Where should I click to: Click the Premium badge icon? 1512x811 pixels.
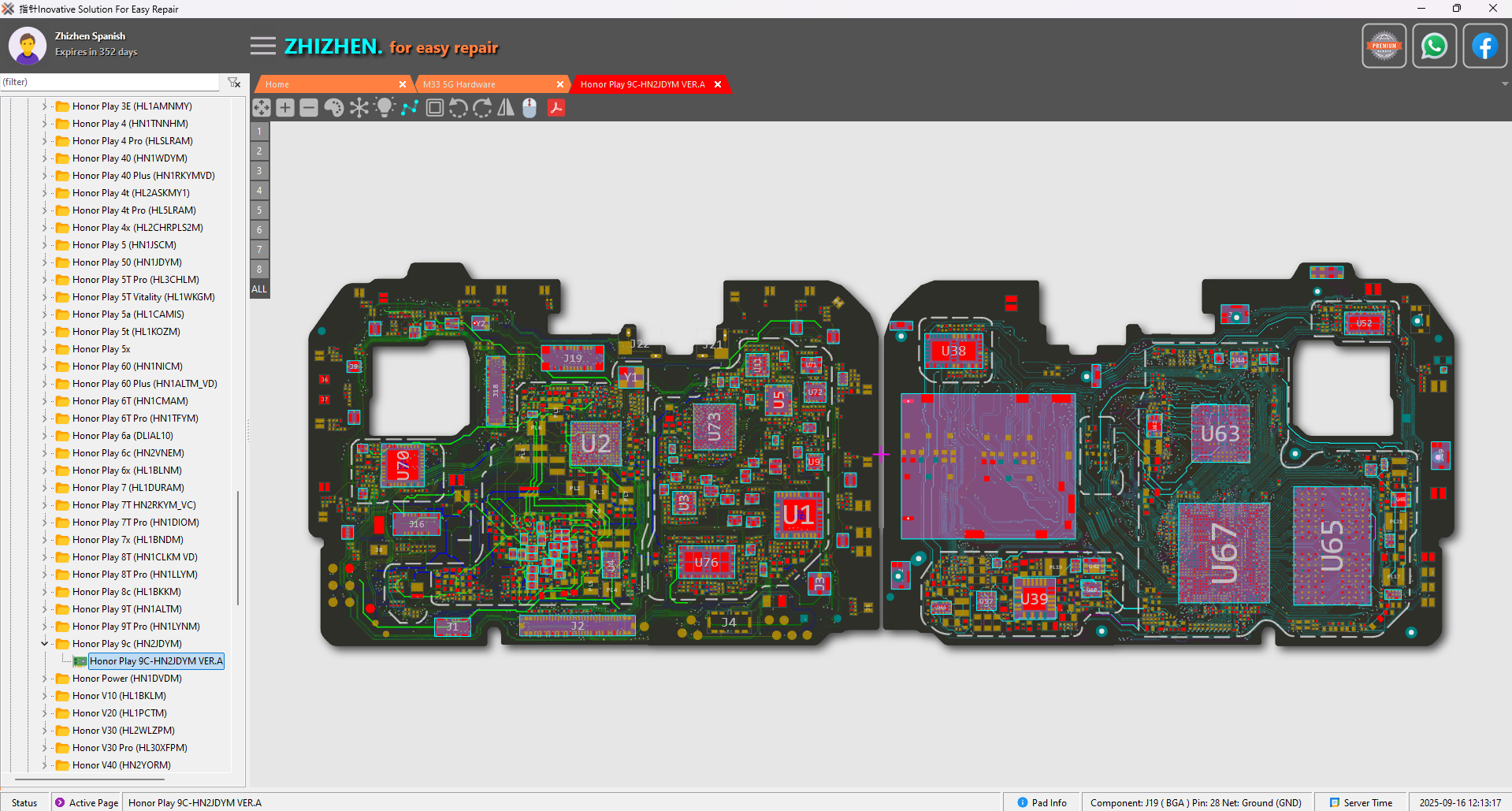1384,47
